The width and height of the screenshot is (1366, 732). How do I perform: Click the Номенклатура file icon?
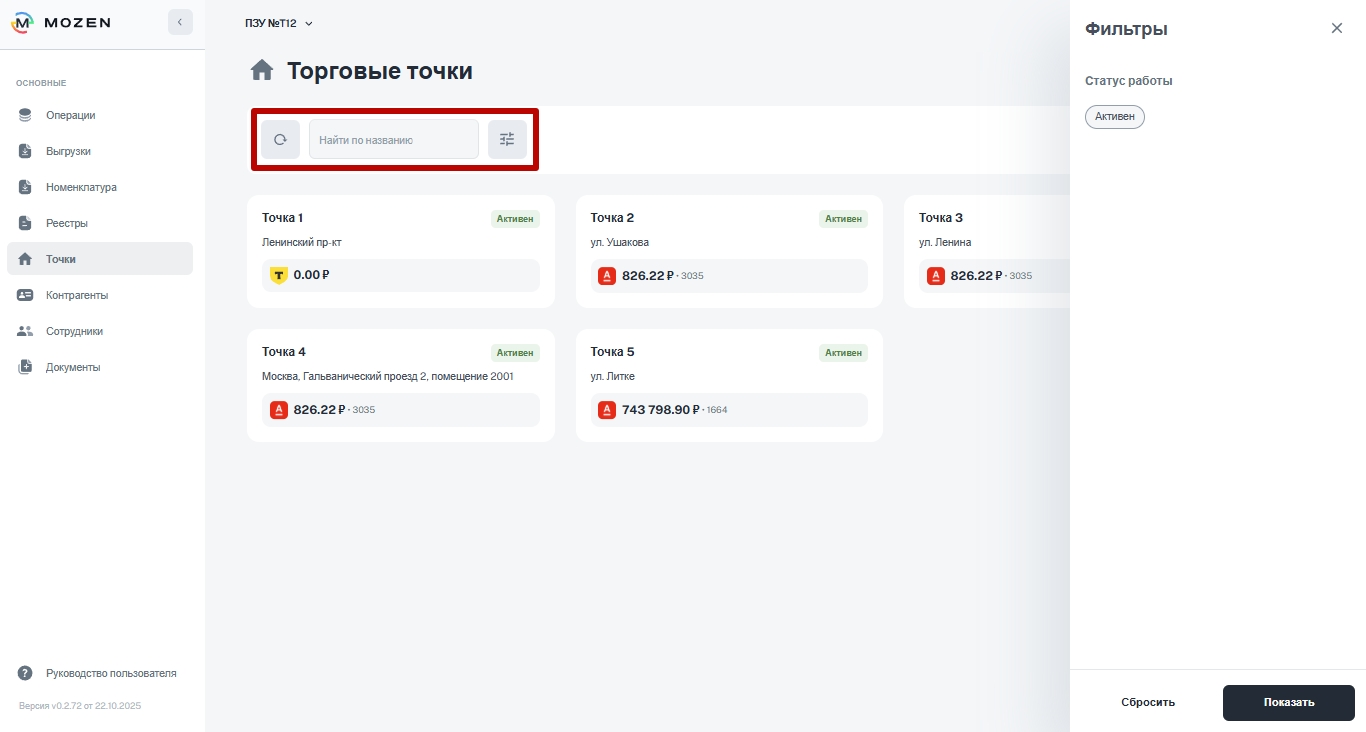pyautogui.click(x=25, y=187)
